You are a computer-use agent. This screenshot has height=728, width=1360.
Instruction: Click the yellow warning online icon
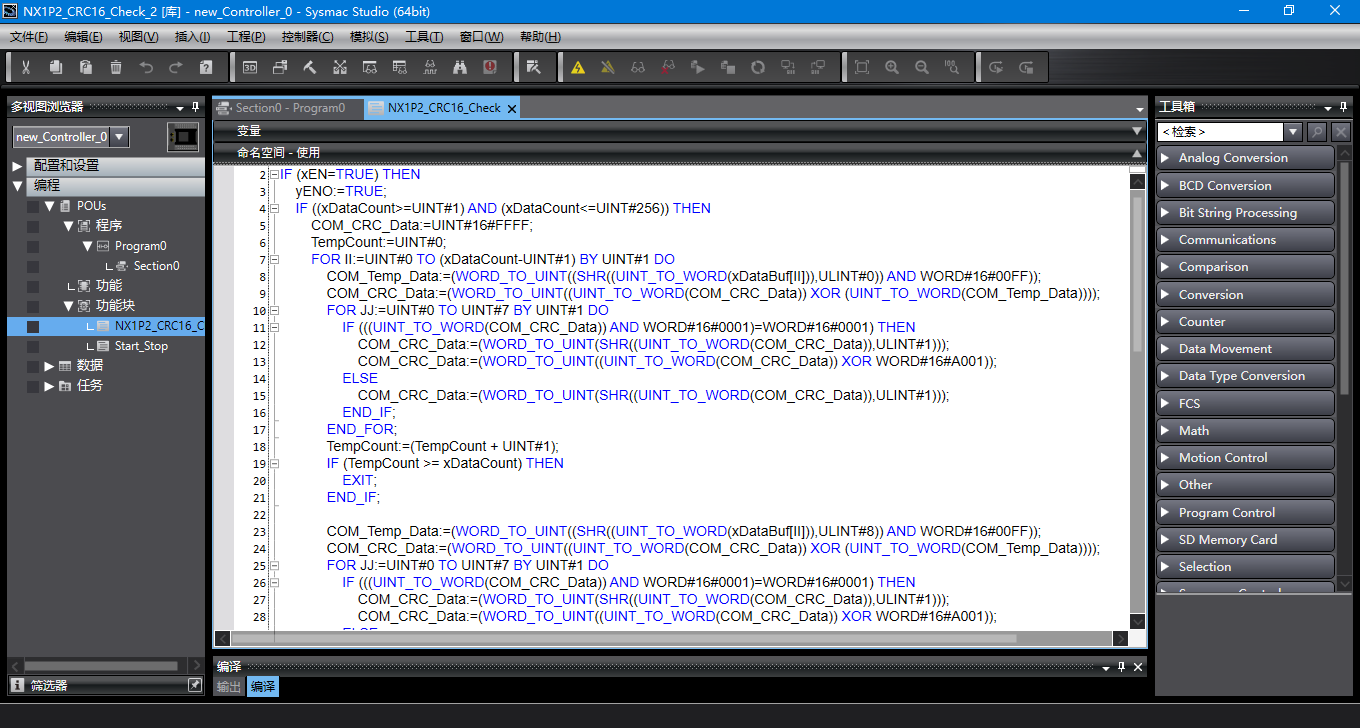pos(578,67)
